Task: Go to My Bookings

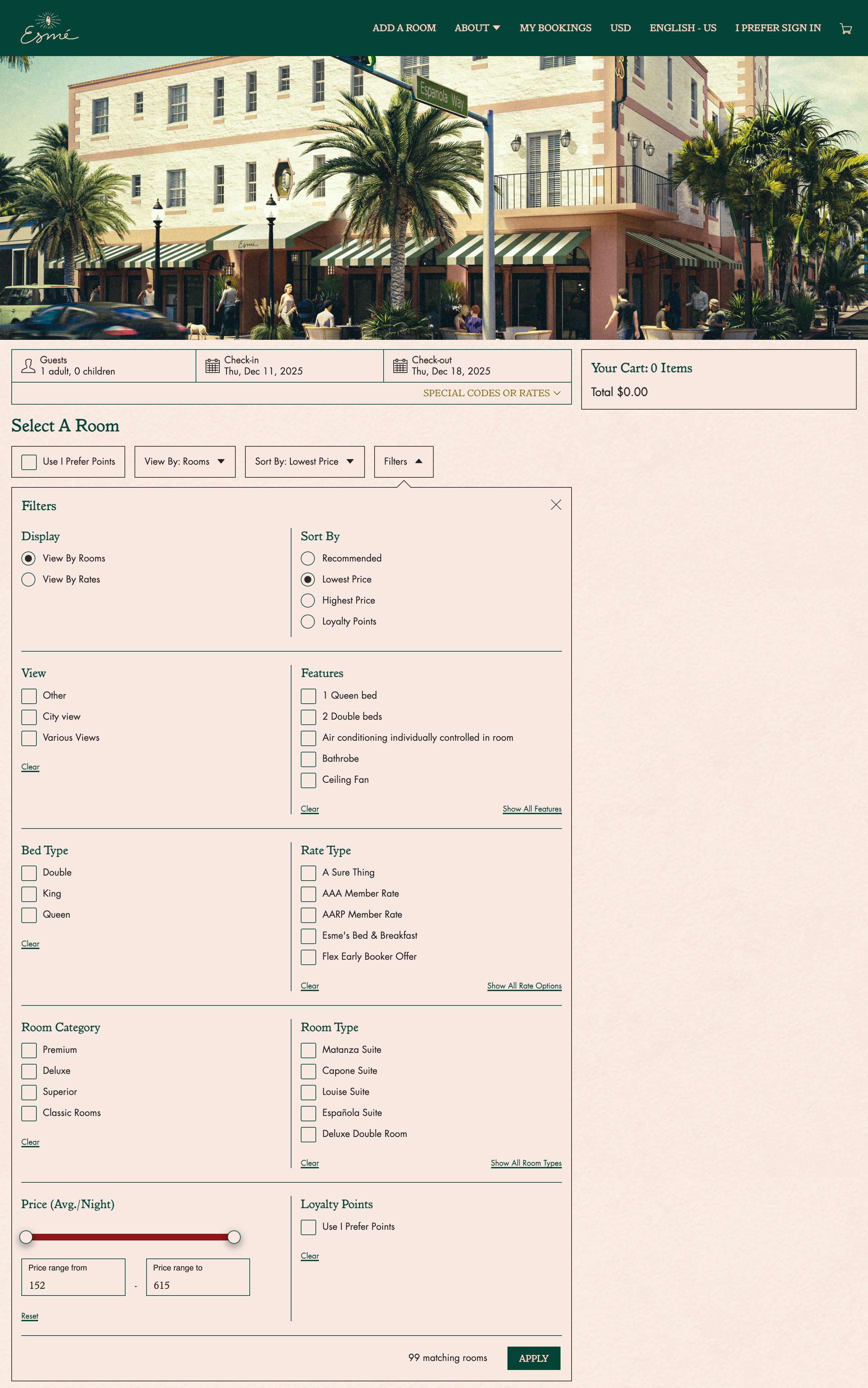Action: point(555,28)
